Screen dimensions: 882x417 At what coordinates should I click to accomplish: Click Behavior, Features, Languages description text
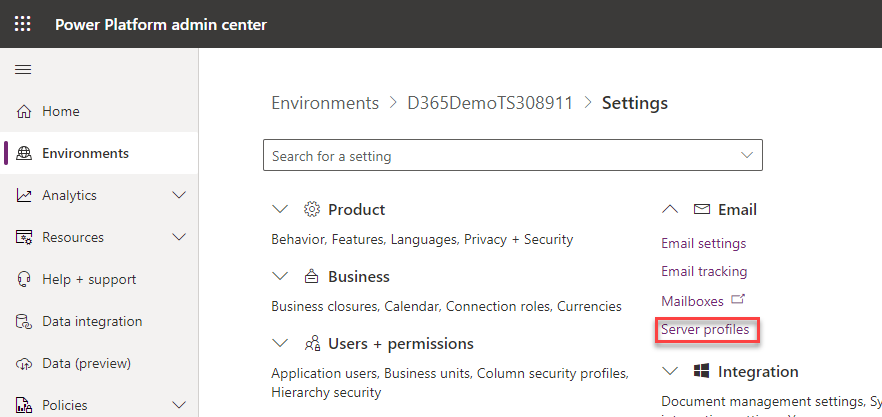[x=422, y=240]
